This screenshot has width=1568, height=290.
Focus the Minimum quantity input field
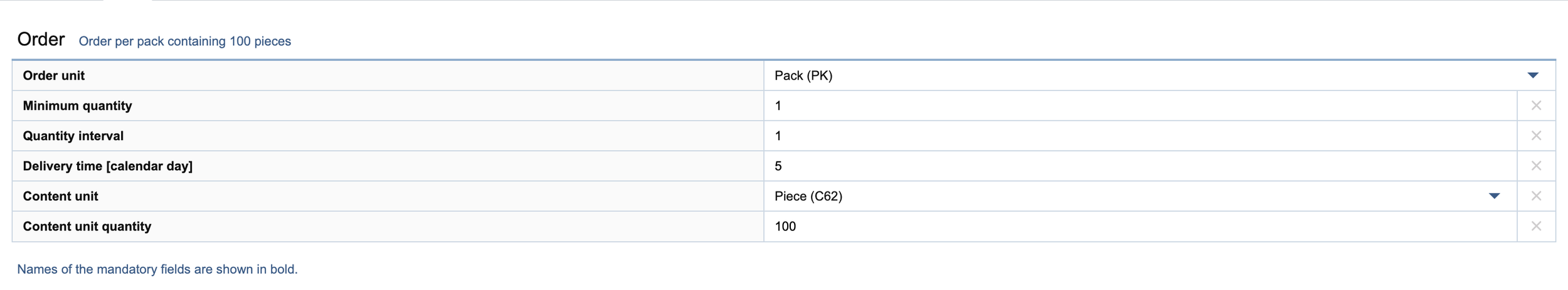pyautogui.click(x=1140, y=105)
